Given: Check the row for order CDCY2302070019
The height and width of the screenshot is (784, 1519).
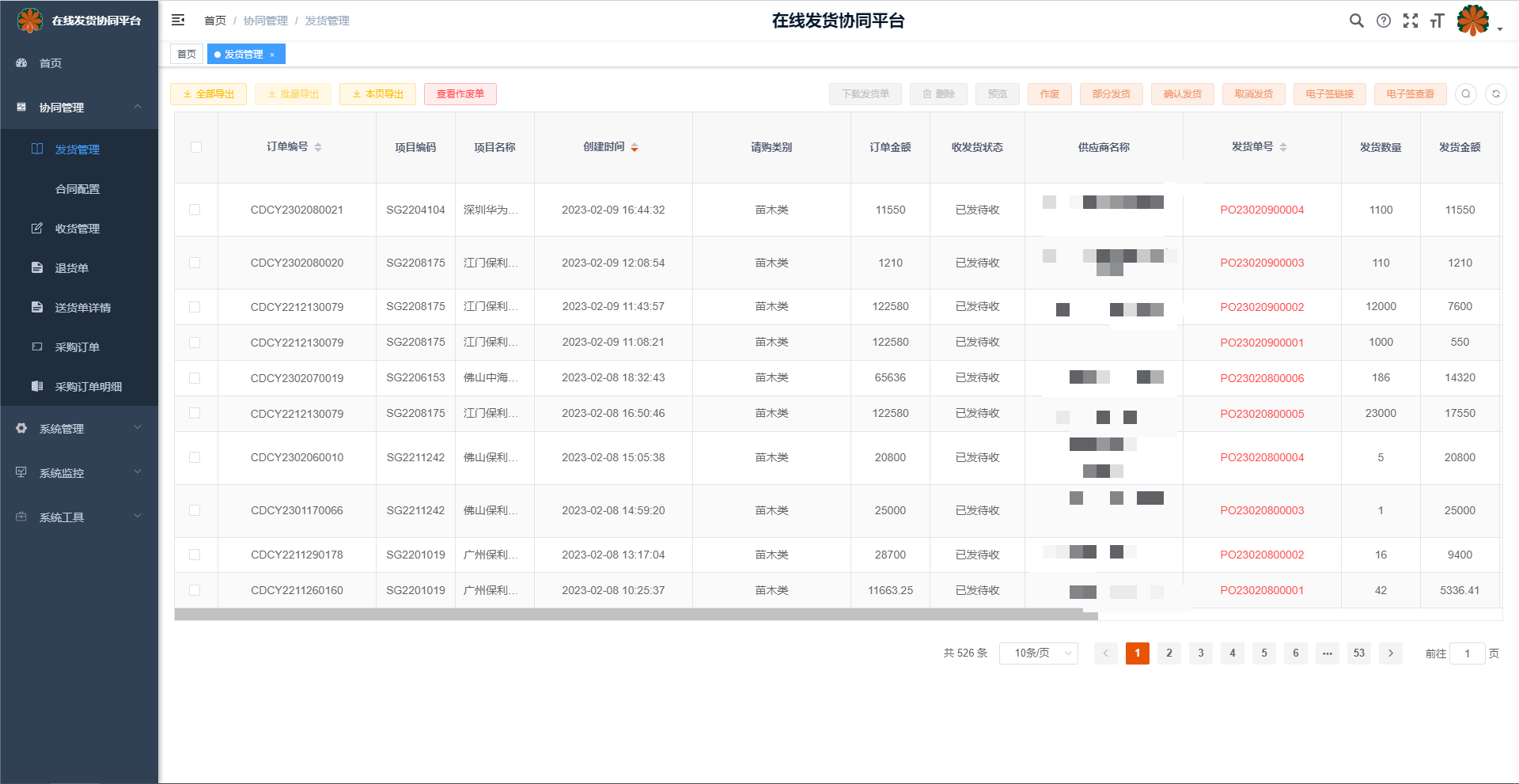Looking at the screenshot, I should (195, 378).
